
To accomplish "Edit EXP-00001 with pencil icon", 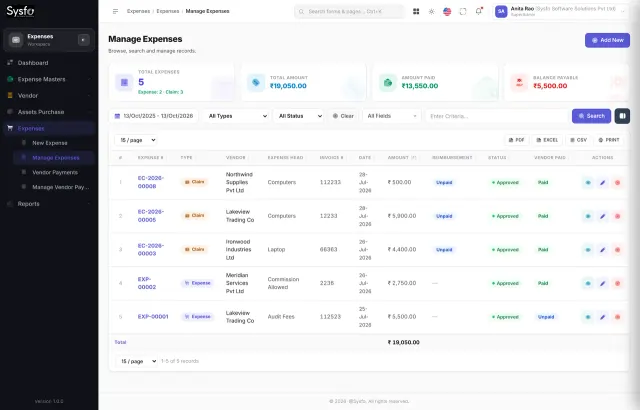I will point(602,317).
